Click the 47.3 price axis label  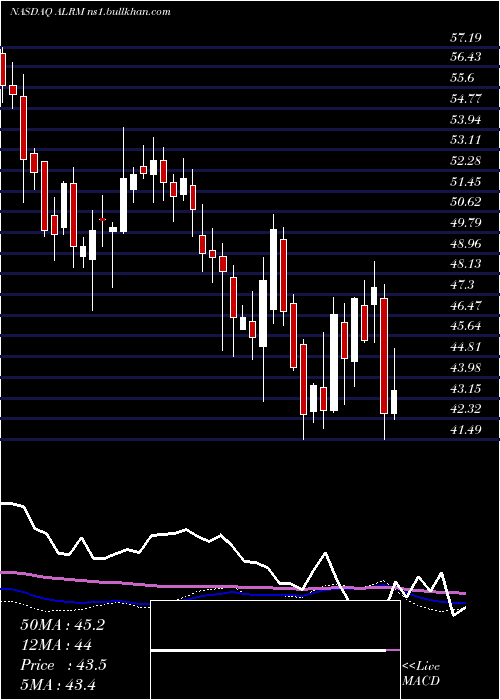tap(462, 284)
